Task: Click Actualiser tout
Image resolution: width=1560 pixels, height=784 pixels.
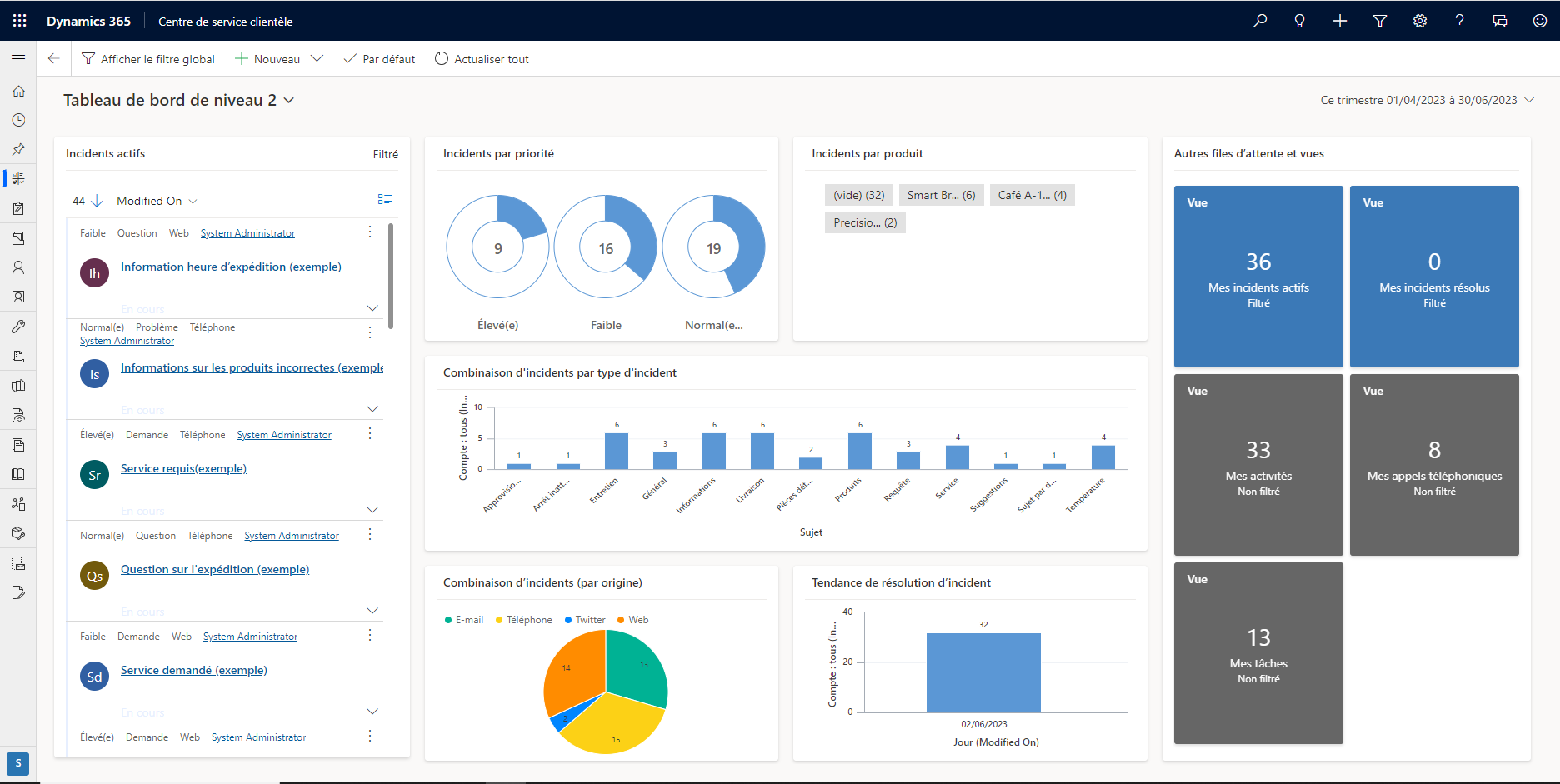Action: tap(482, 59)
